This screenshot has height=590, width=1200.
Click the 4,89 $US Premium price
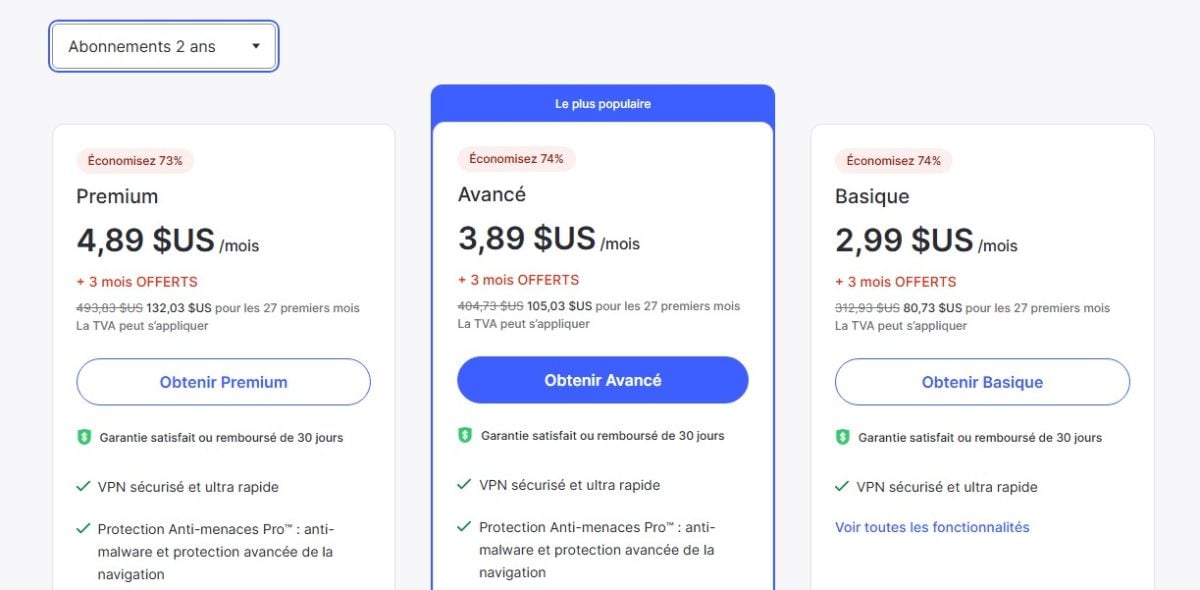tap(146, 241)
